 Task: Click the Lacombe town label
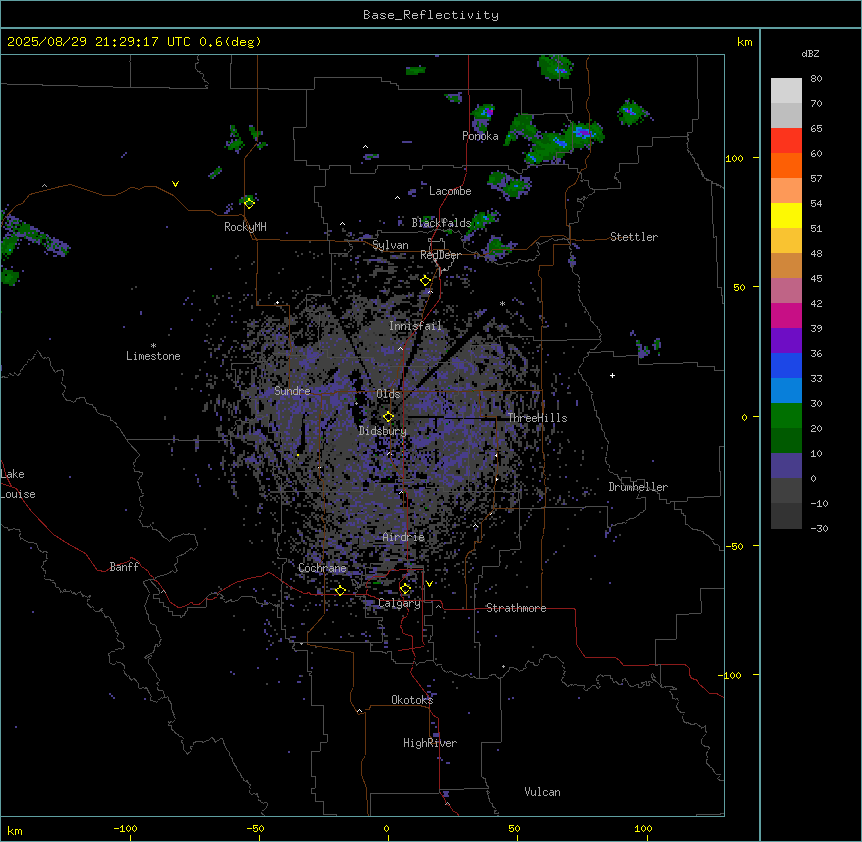(x=450, y=191)
